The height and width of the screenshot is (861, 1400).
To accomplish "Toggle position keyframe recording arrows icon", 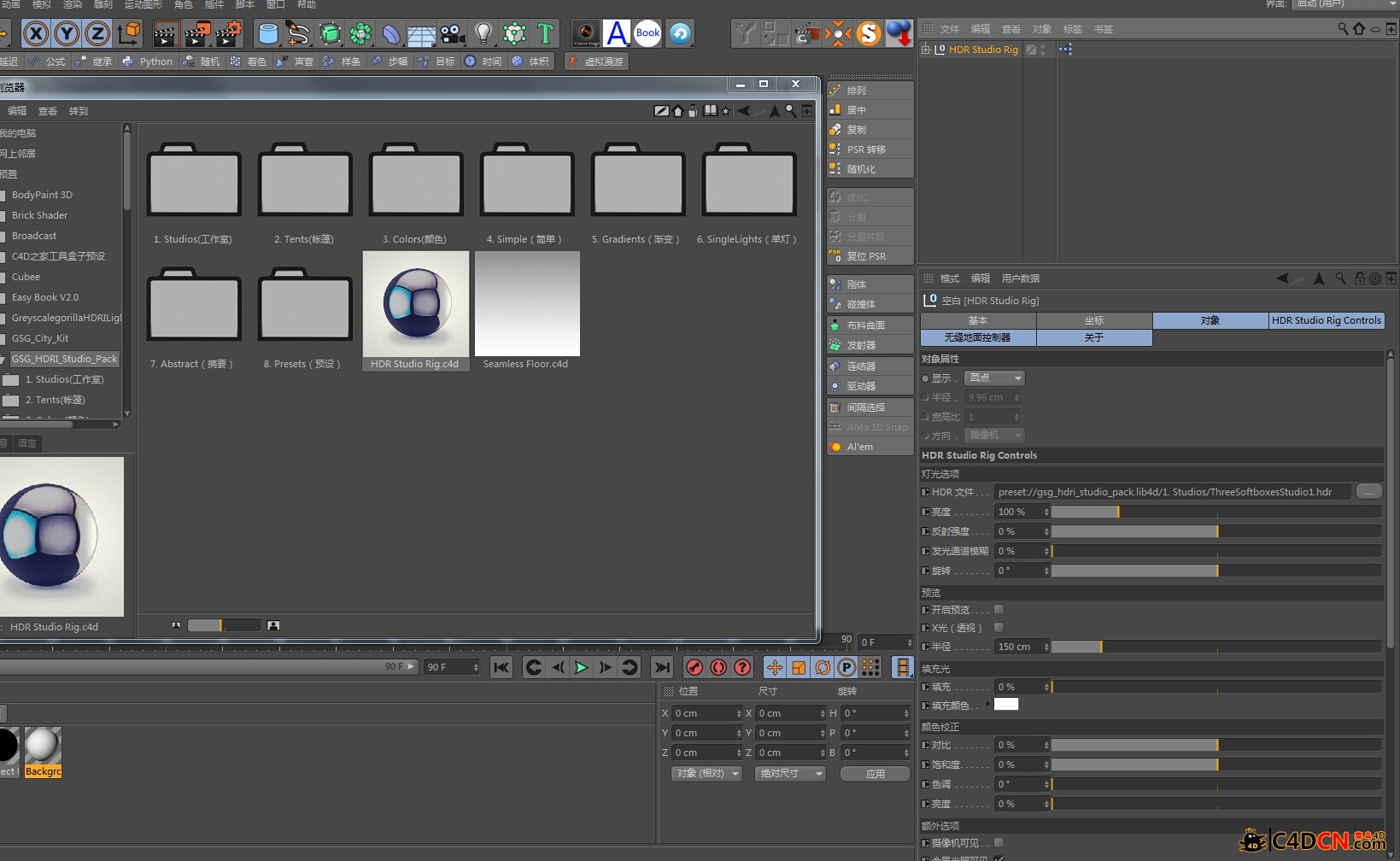I will 775,667.
